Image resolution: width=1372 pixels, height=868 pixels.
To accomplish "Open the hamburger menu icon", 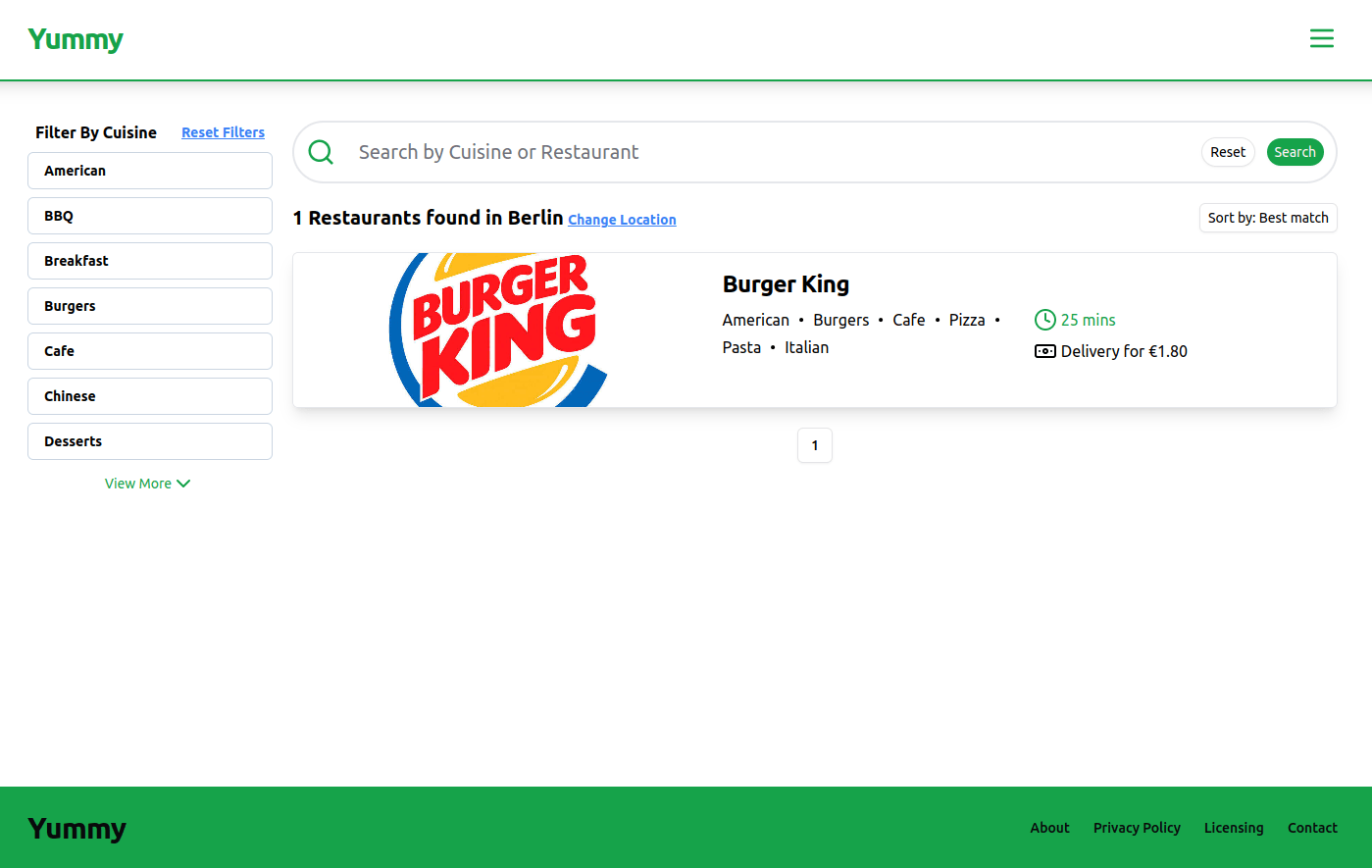I will pos(1321,38).
